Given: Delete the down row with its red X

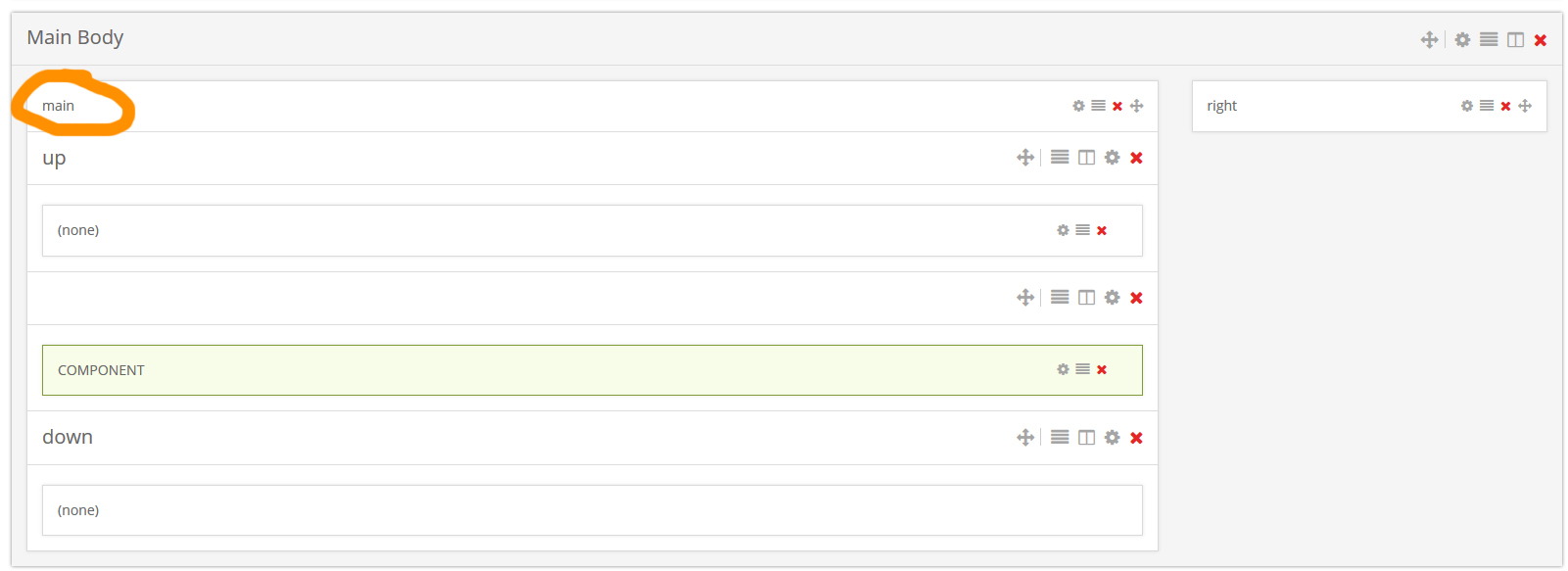Looking at the screenshot, I should point(1136,438).
